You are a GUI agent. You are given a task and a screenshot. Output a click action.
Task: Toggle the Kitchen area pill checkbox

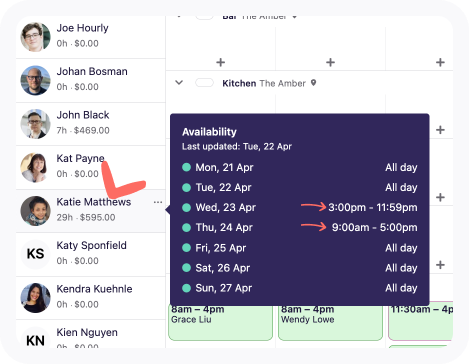pyautogui.click(x=204, y=83)
